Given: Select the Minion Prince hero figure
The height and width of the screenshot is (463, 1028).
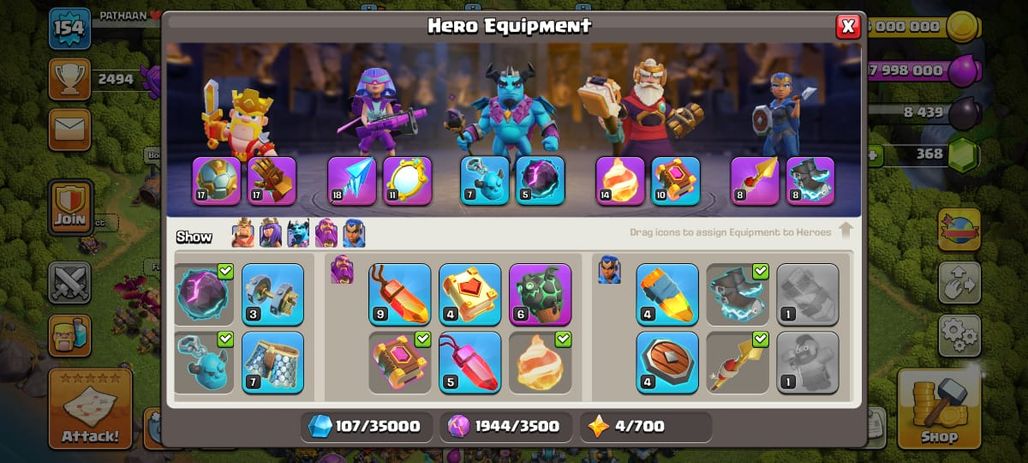Looking at the screenshot, I should 508,108.
